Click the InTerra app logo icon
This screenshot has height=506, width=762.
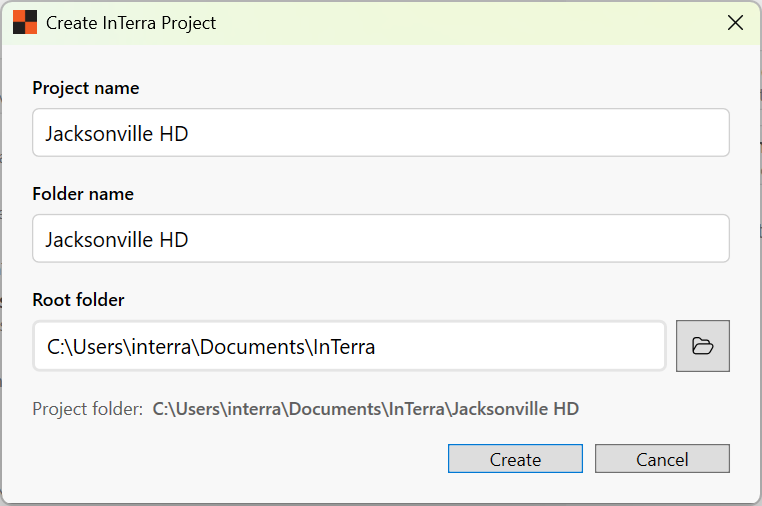tap(25, 22)
